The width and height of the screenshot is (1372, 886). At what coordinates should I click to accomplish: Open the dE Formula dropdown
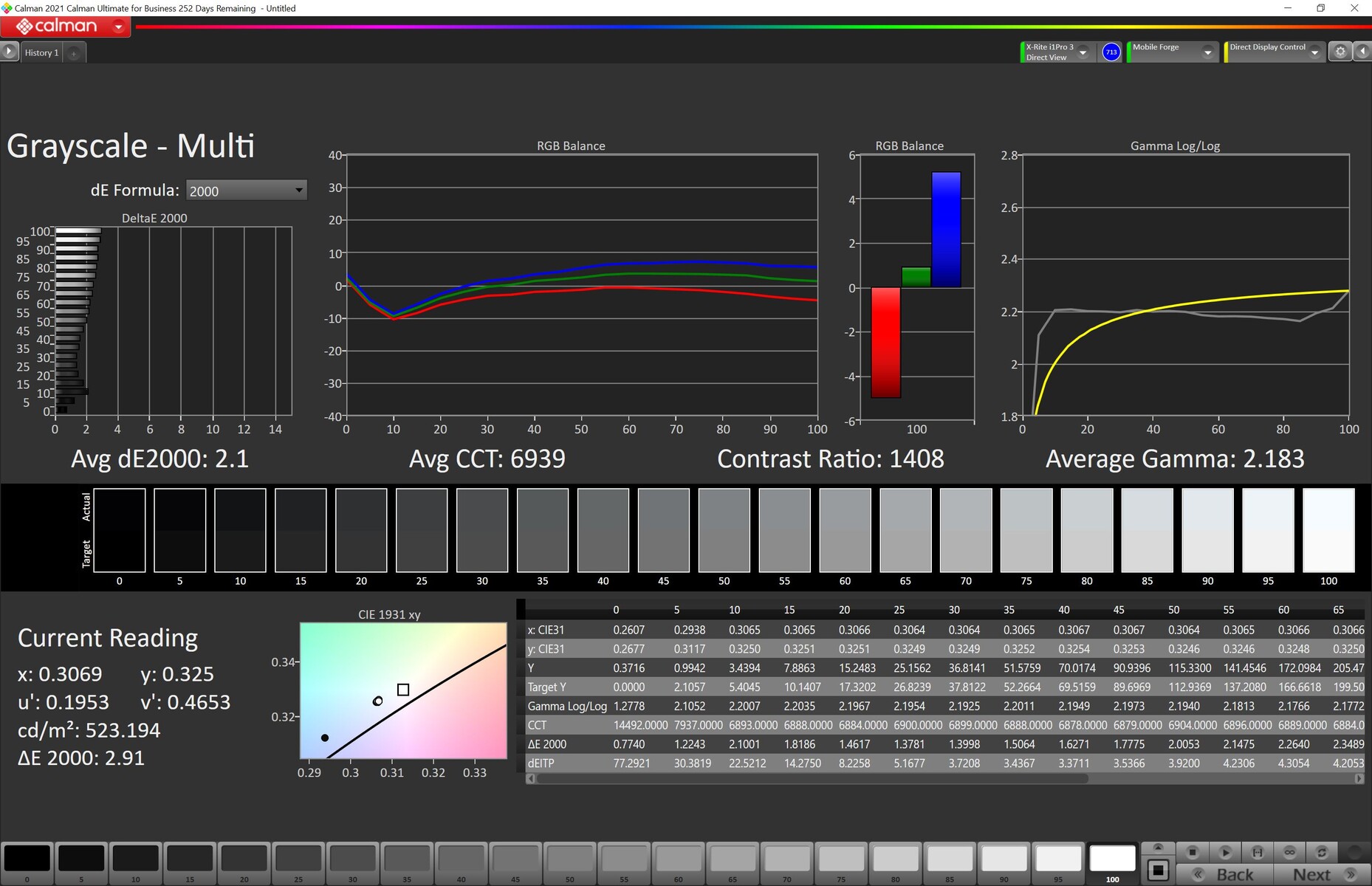246,190
